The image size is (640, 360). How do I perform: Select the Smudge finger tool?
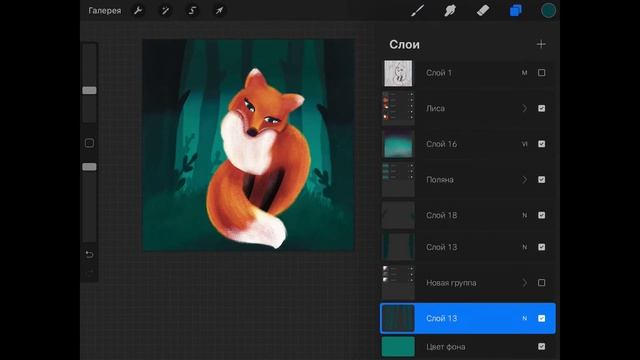point(450,11)
